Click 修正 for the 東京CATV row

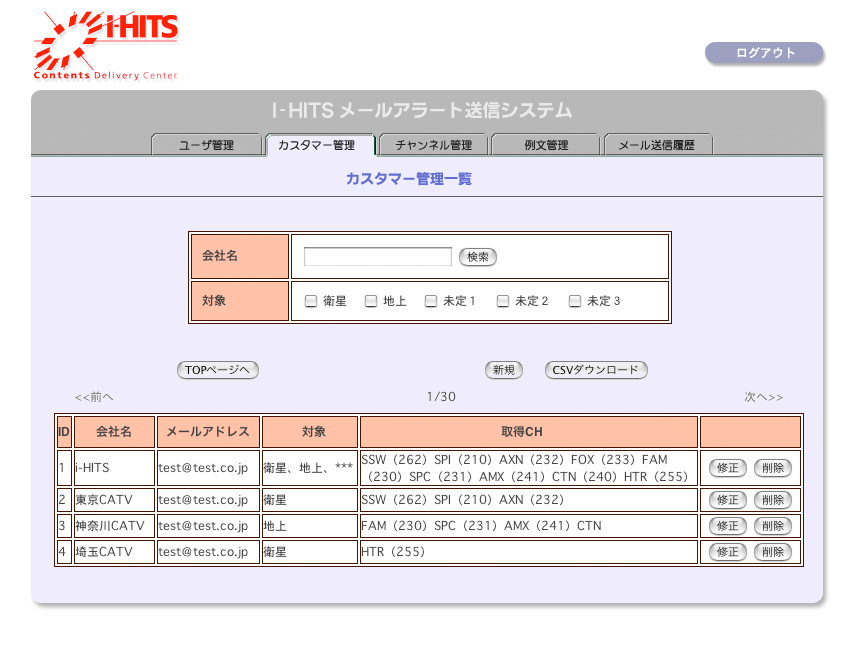tap(727, 500)
